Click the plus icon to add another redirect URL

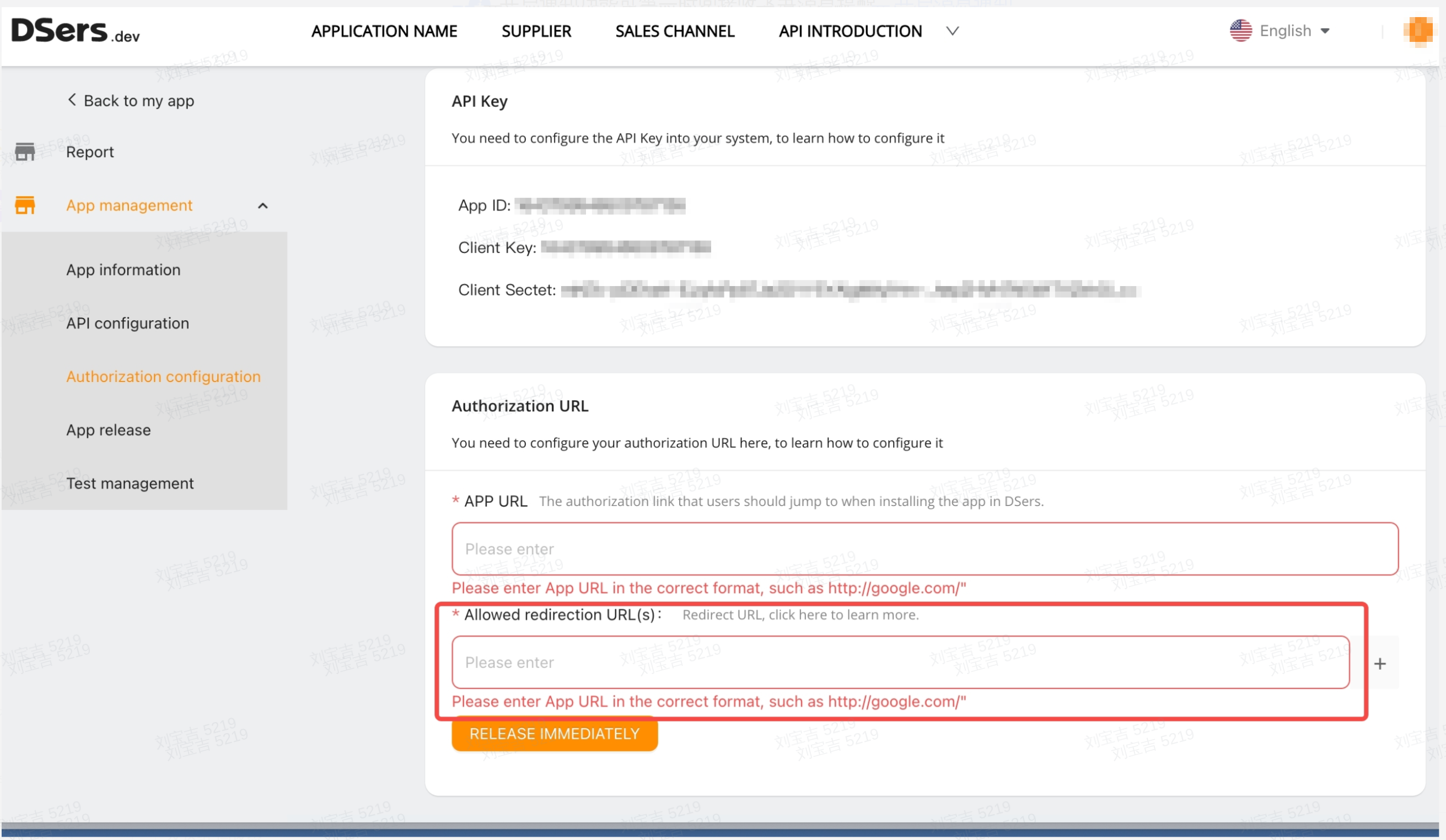tap(1379, 663)
